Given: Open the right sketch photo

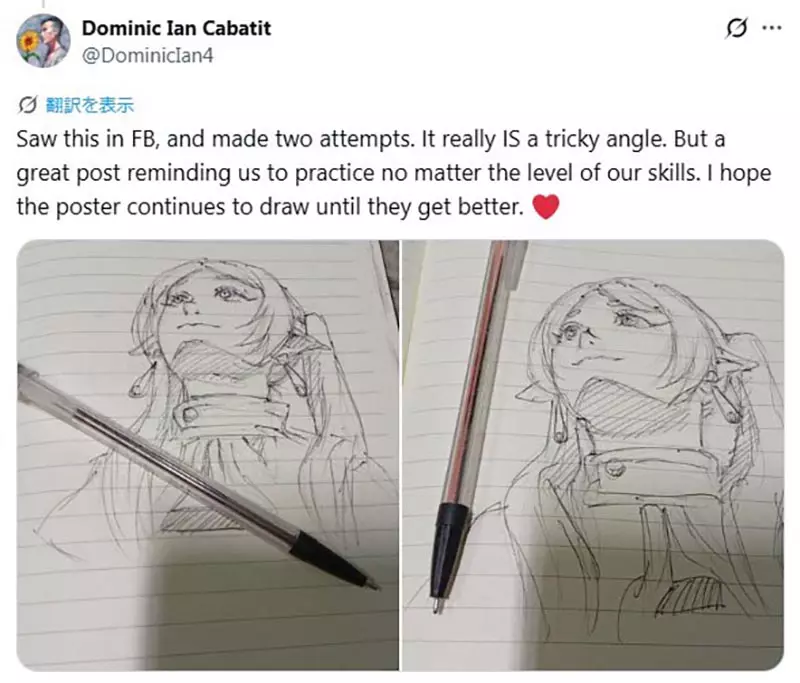Looking at the screenshot, I should tap(592, 455).
